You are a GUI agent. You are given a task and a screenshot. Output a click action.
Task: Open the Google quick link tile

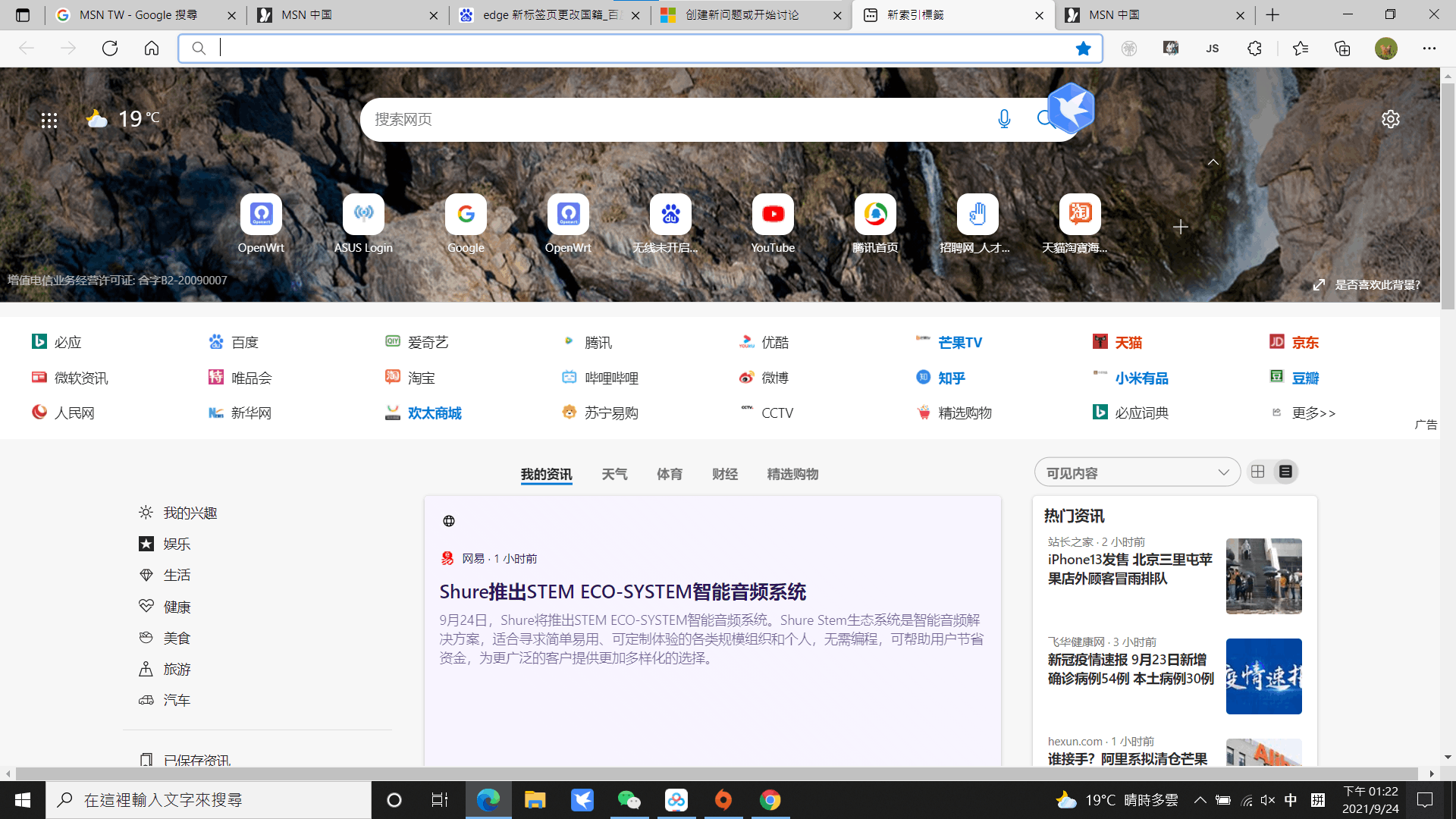coord(466,224)
